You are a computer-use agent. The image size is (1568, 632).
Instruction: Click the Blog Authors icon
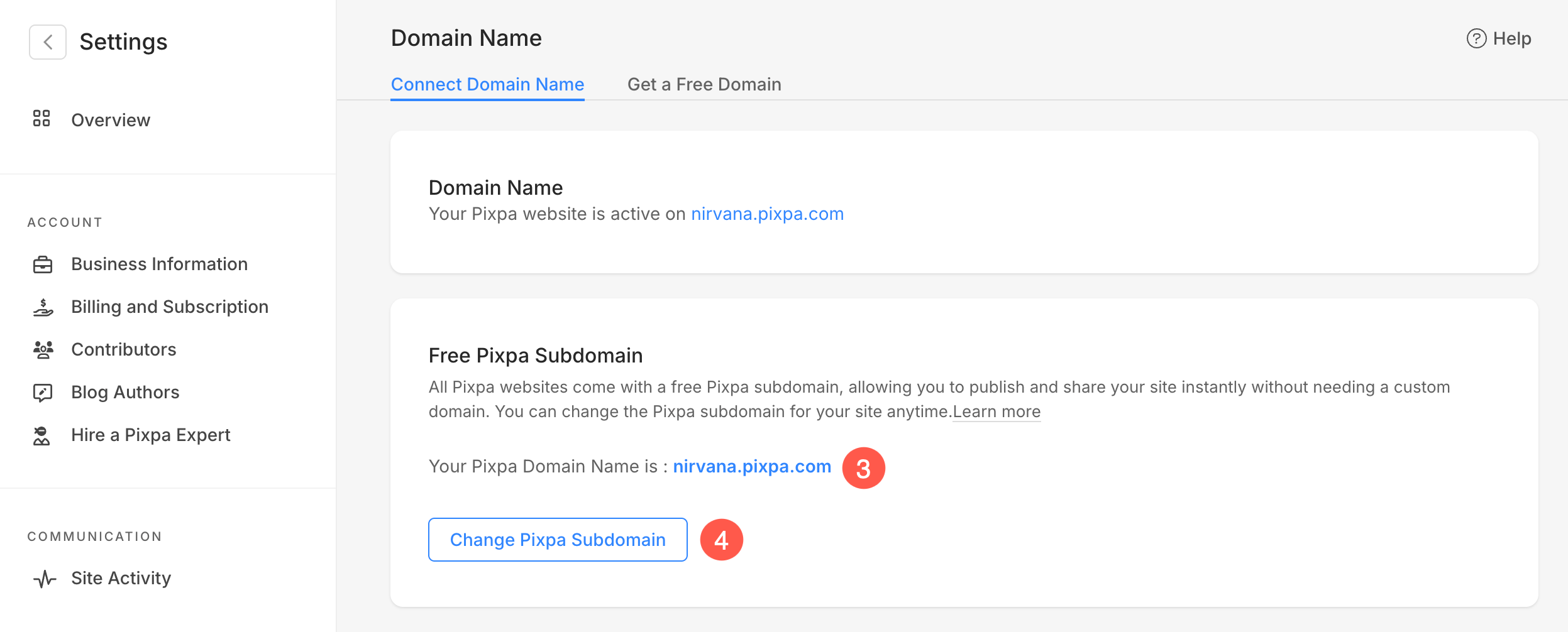pyautogui.click(x=43, y=393)
